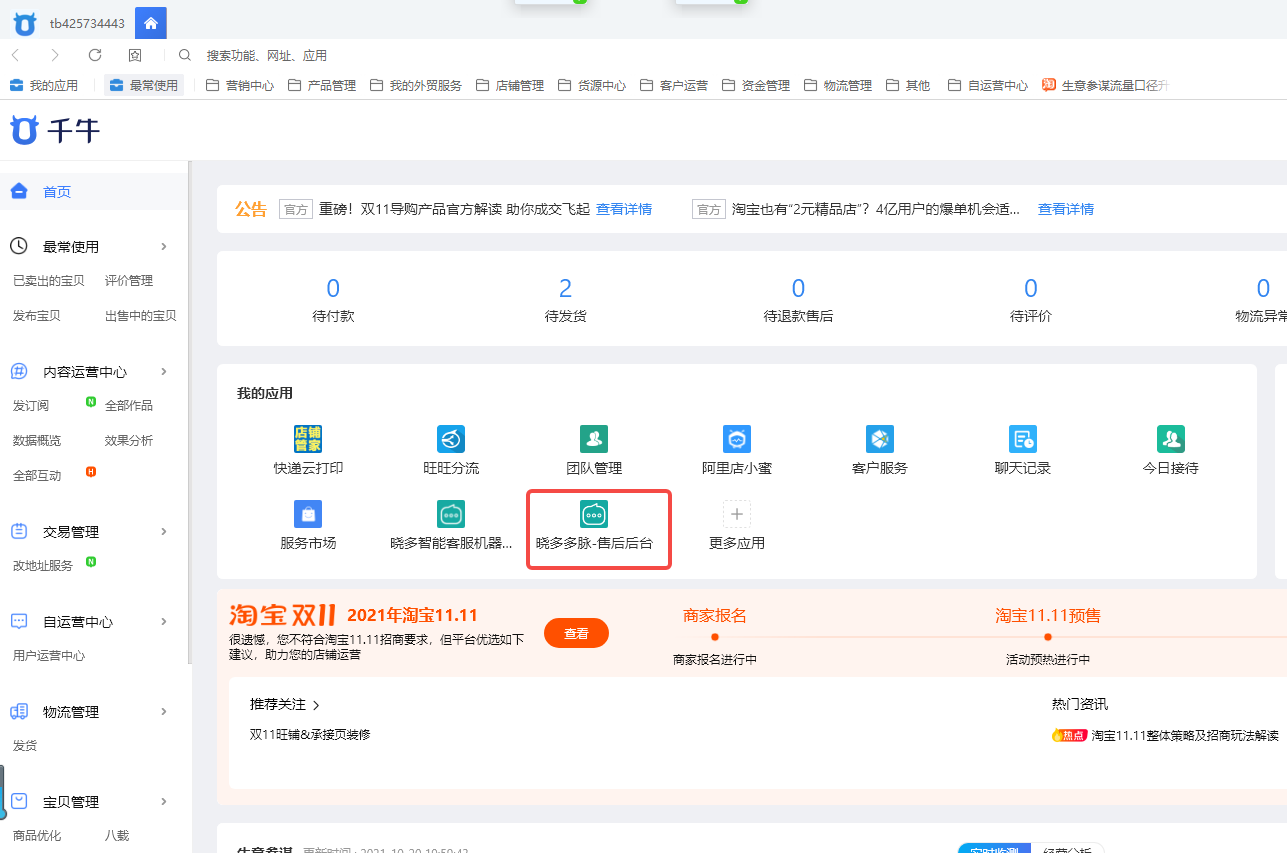Viewport: 1287px width, 853px height.
Task: Go back with the browser back arrow
Action: tap(15, 55)
